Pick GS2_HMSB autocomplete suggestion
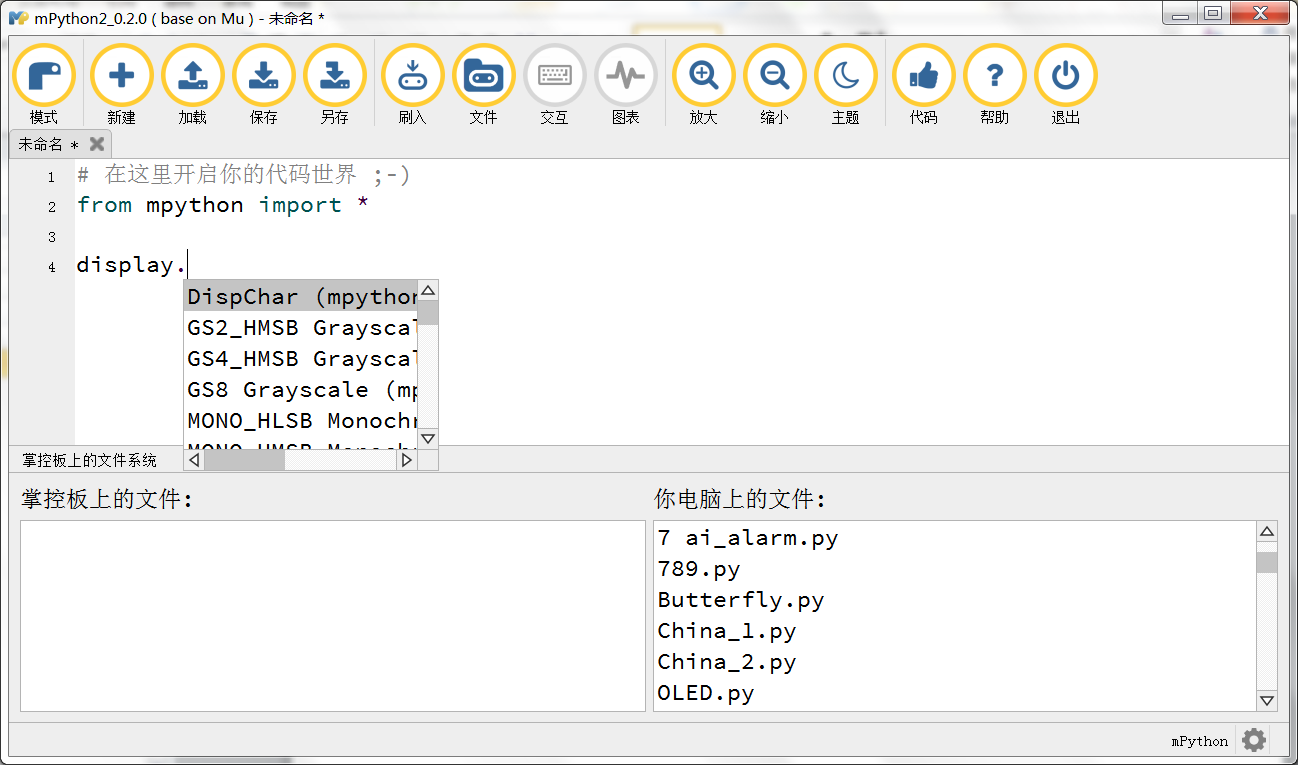Screen dimensions: 1298x765 point(302,328)
